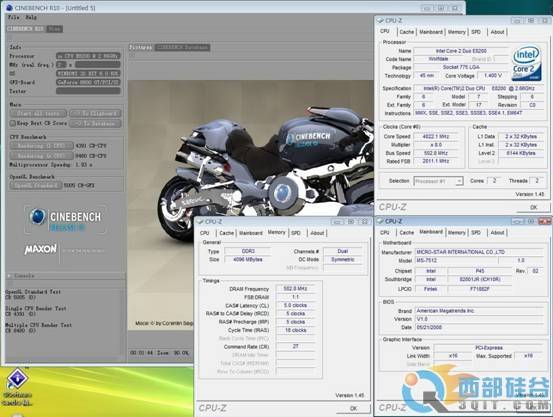Click title icon of CPU-Z mainboard window
This screenshot has width=553, height=417.
coord(380,221)
